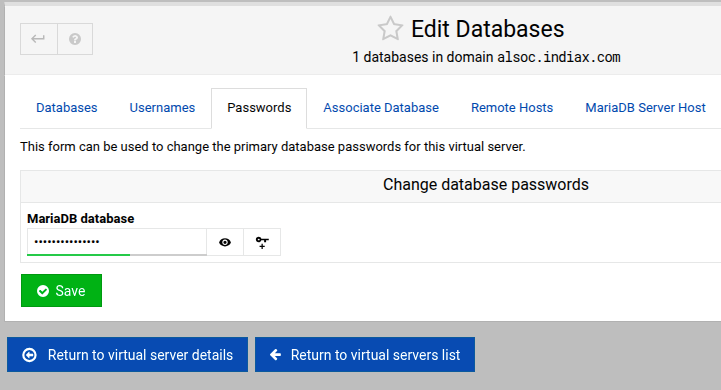
Task: Toggle password visibility eye icon
Action: tap(225, 242)
